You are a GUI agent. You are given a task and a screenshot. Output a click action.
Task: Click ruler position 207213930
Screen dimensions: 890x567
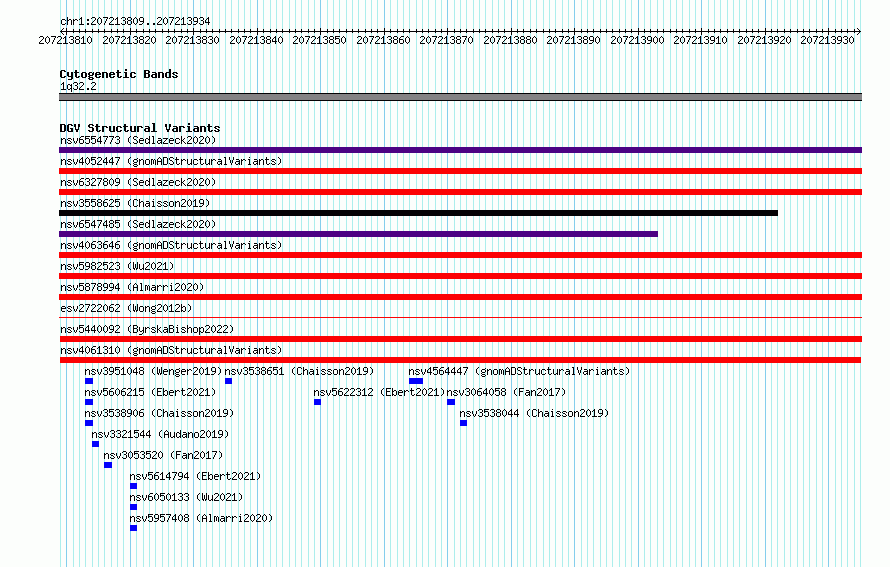[827, 40]
